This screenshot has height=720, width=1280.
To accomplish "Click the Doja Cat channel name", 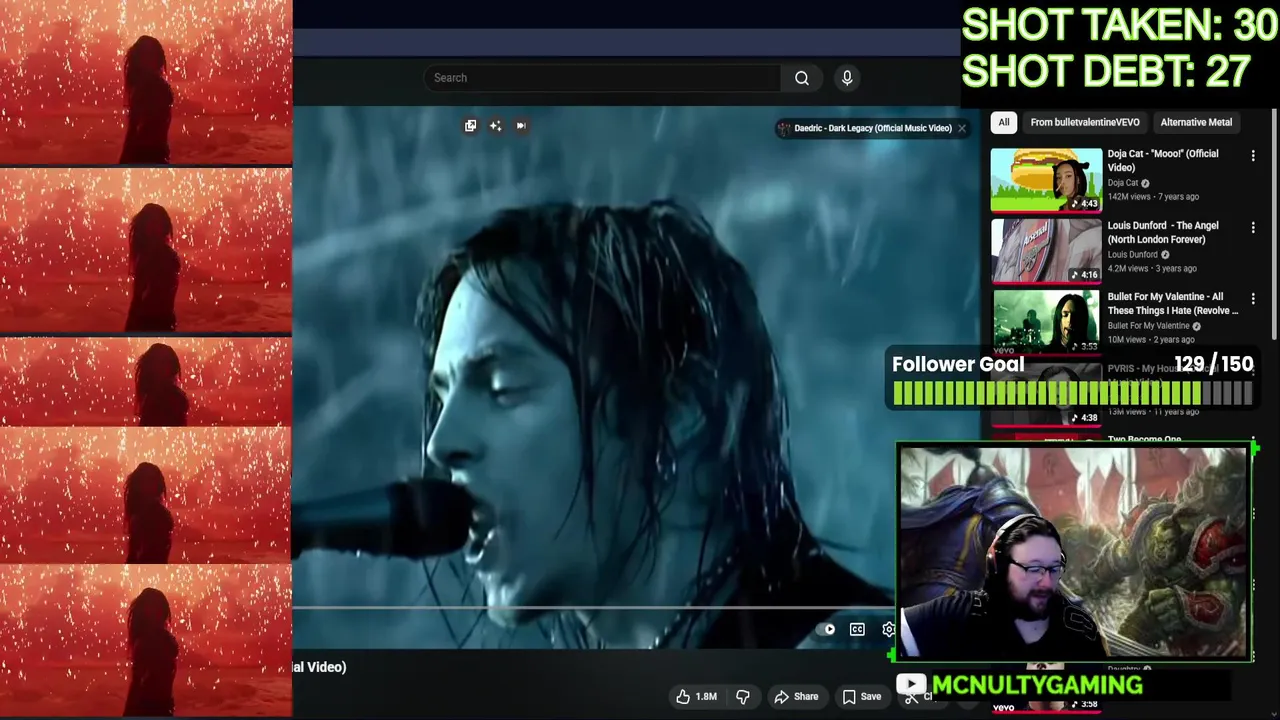I will coord(1123,183).
